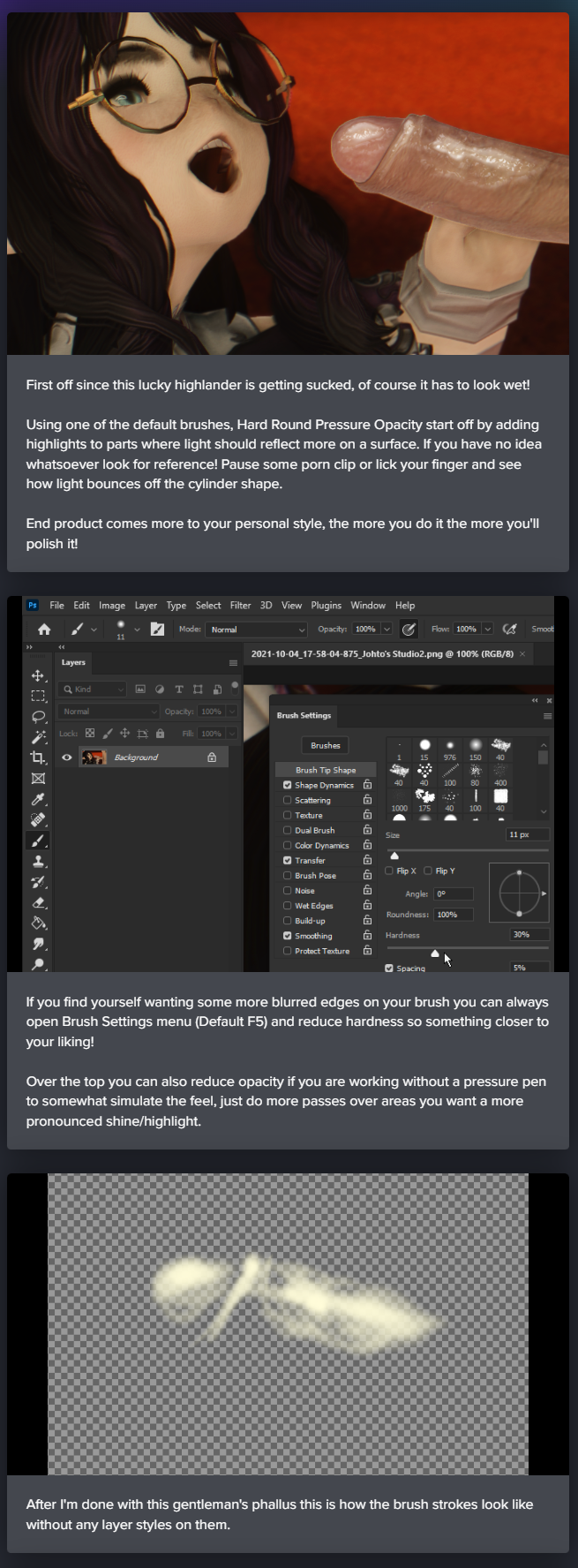Image resolution: width=578 pixels, height=1568 pixels.
Task: Select the Clone Stamp tool
Action: 37,861
